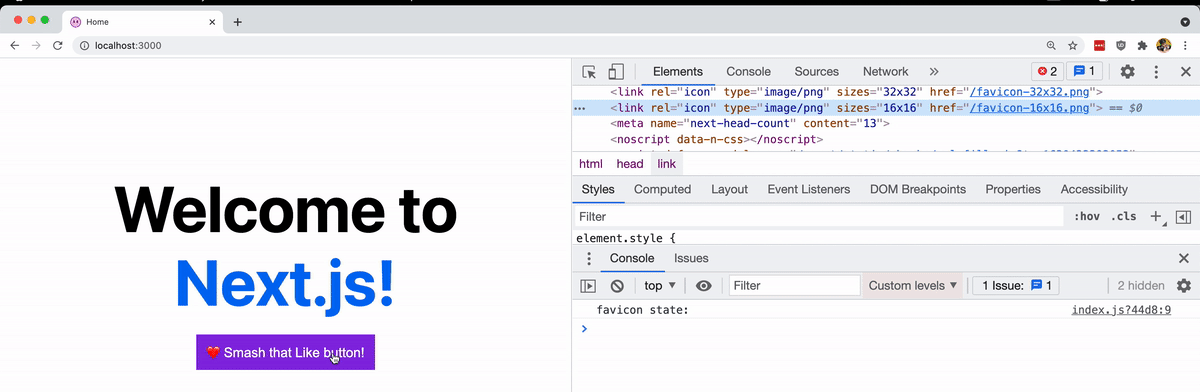The width and height of the screenshot is (1200, 392).
Task: Click the element.style rule text
Action: [626, 239]
